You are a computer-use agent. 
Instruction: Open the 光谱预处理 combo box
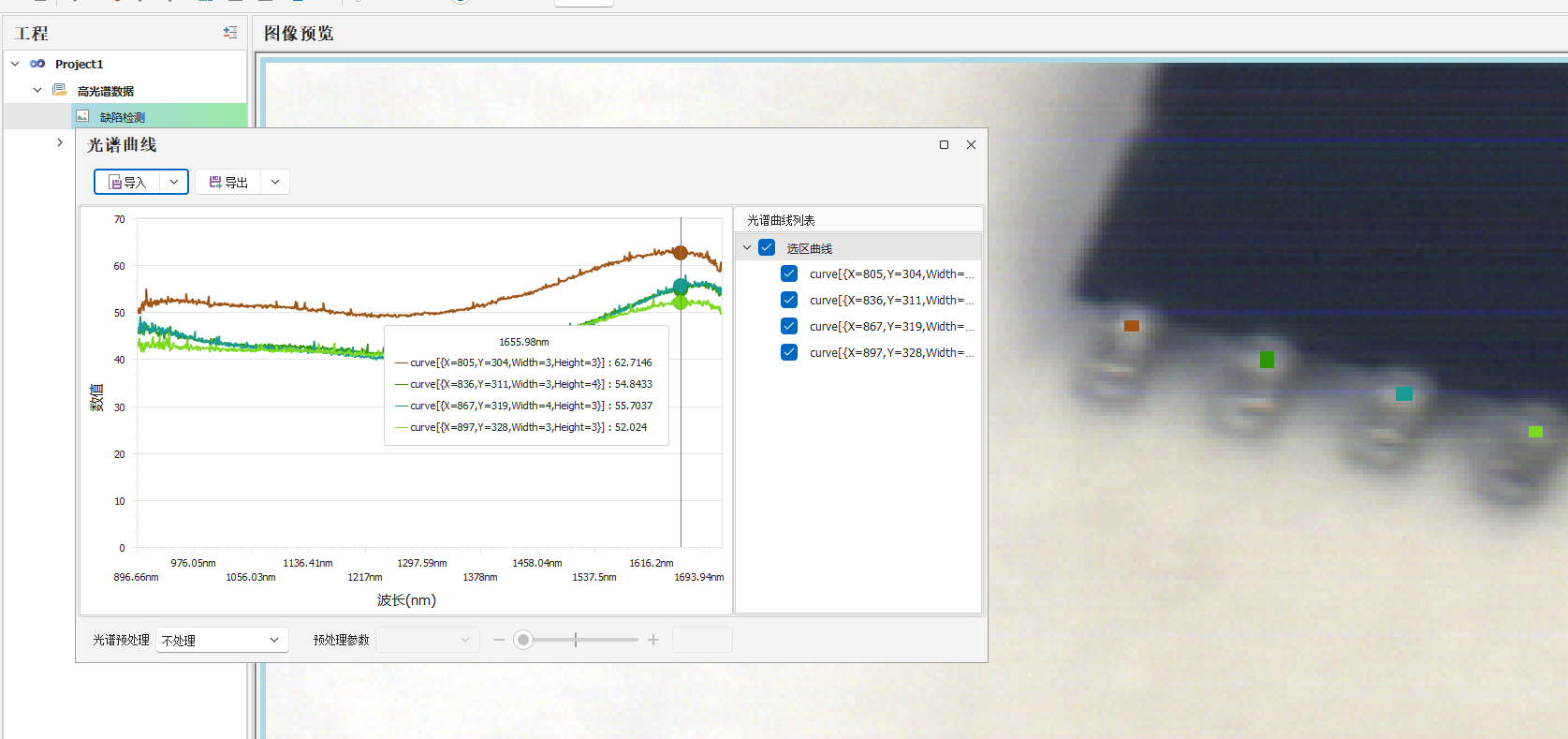tap(221, 640)
